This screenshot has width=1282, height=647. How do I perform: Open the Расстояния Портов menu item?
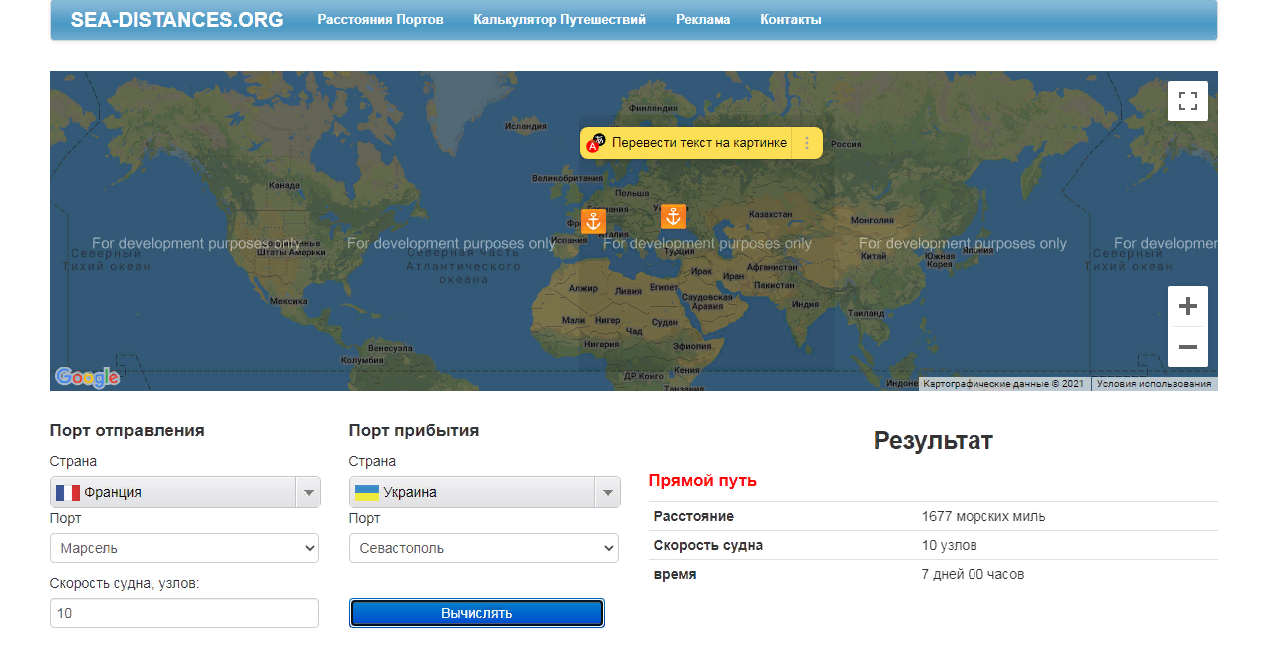(x=380, y=20)
